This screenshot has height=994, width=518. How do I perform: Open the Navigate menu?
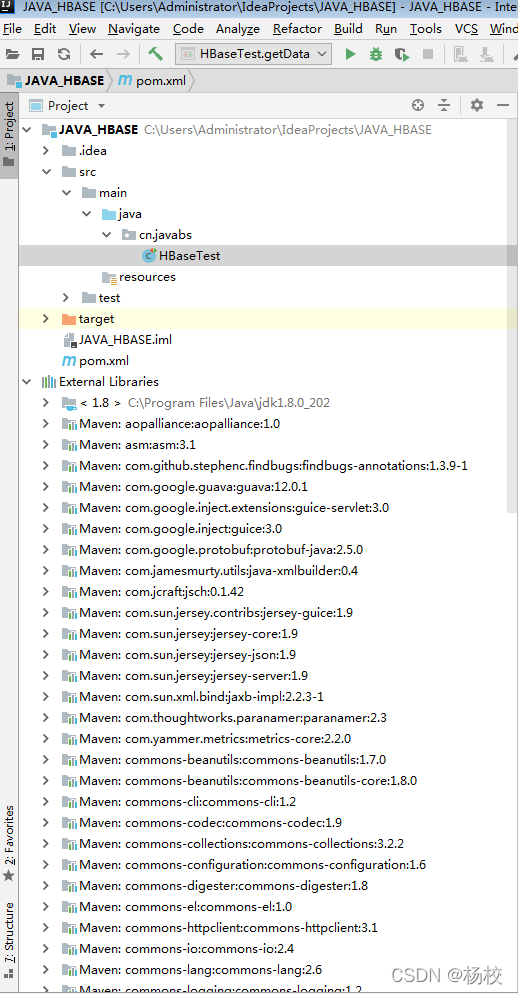134,29
